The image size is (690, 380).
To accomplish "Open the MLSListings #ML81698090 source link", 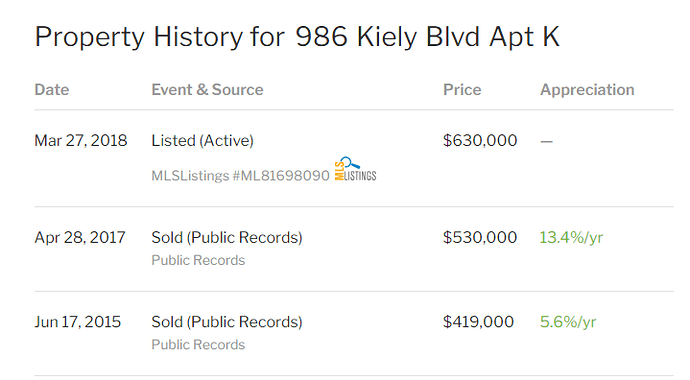I will pos(240,175).
